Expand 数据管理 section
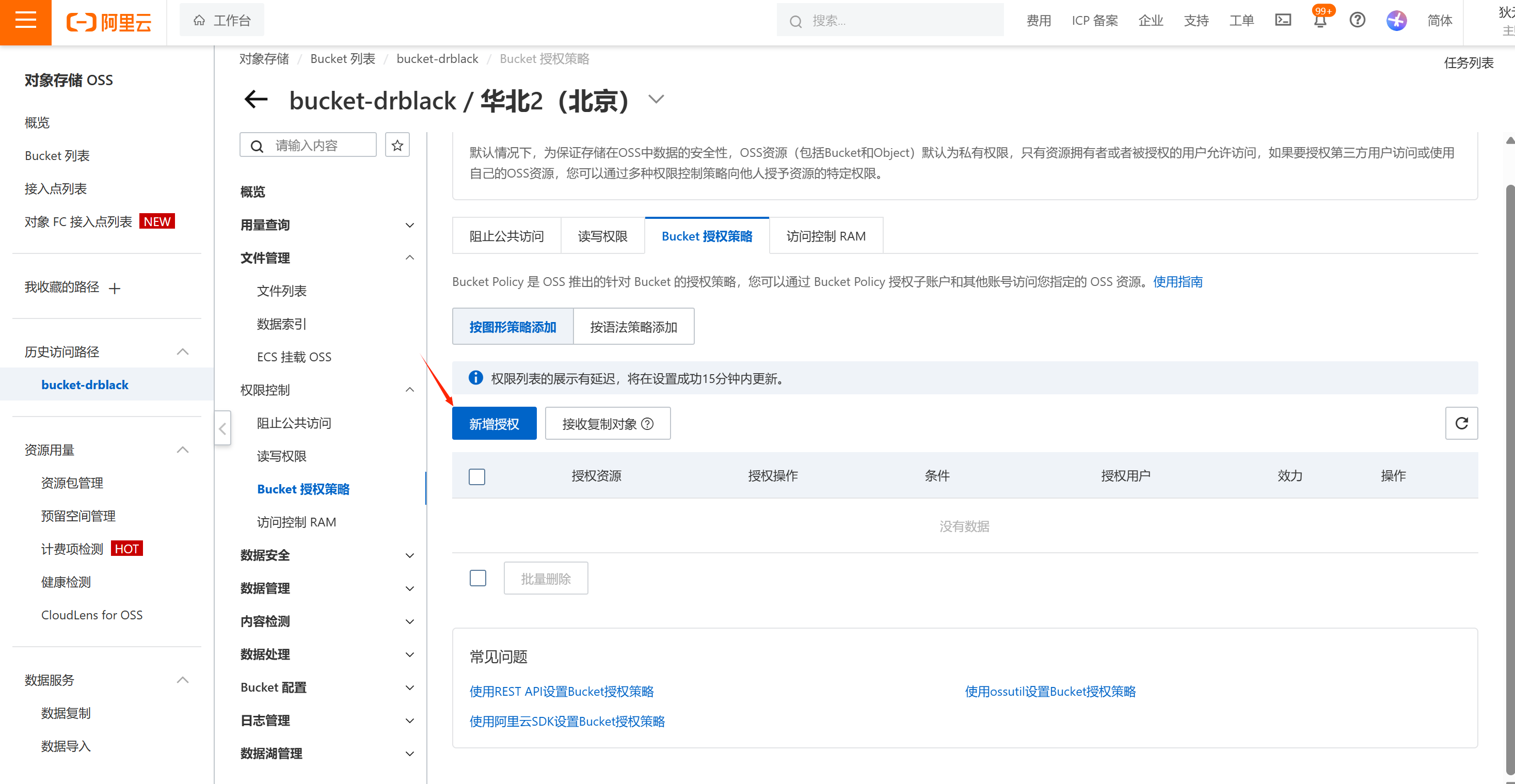The width and height of the screenshot is (1515, 784). [x=410, y=589]
